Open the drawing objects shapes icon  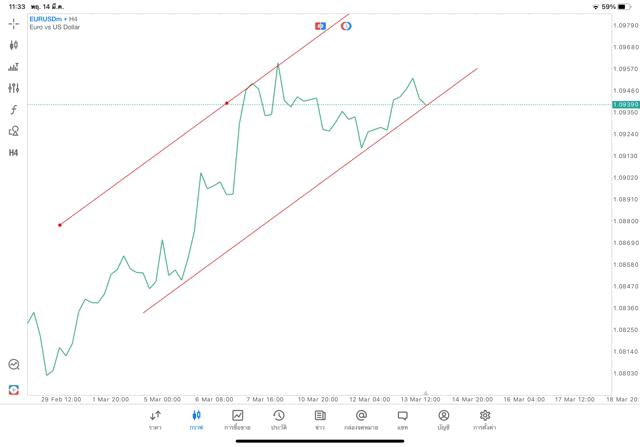[14, 131]
